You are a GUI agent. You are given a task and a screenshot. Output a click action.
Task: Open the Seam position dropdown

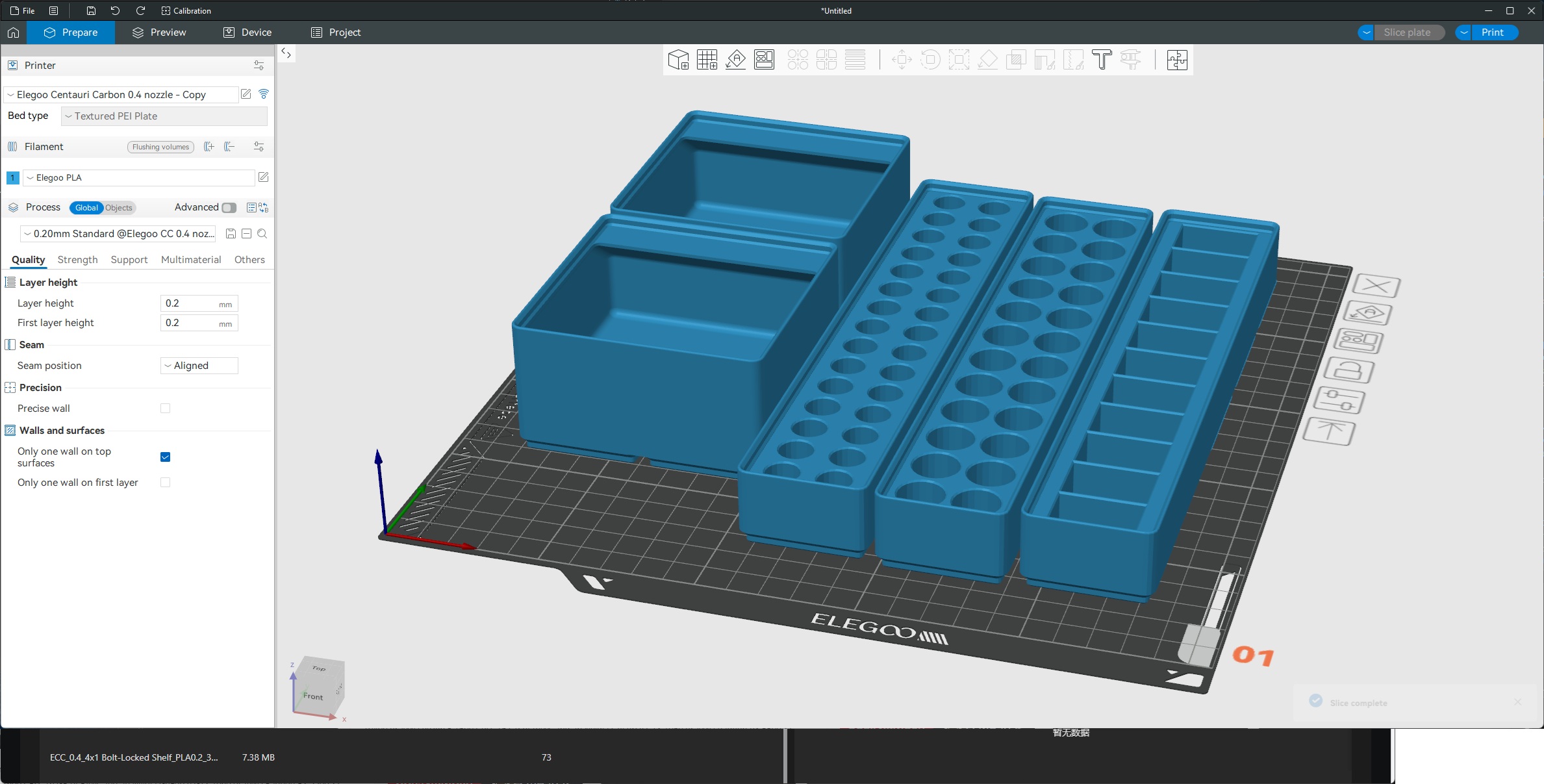pos(199,366)
